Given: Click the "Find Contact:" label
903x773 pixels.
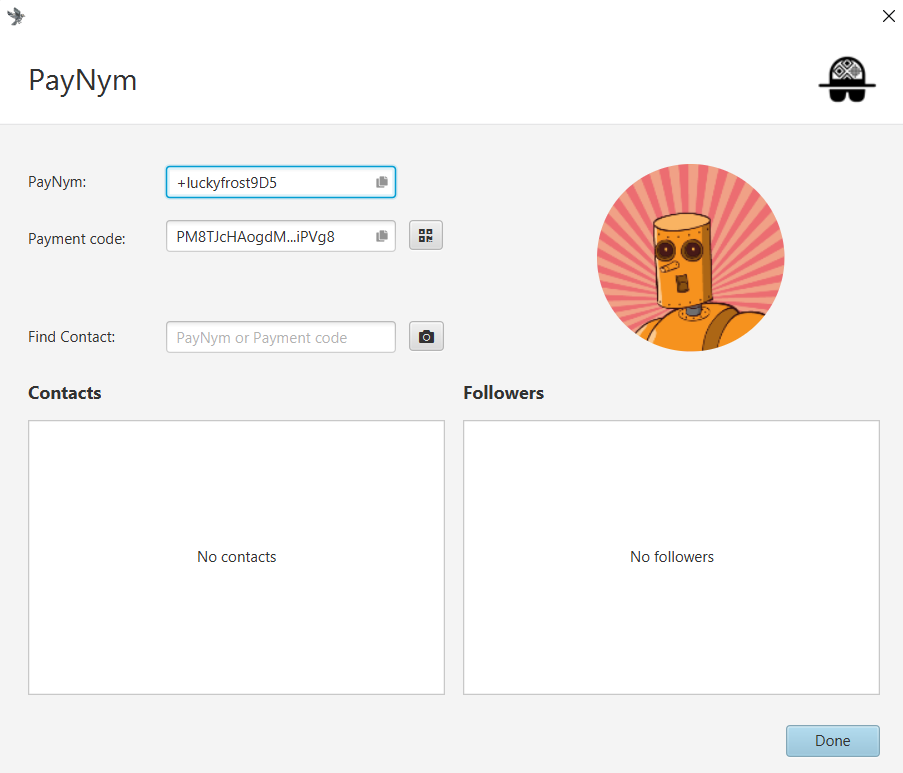Looking at the screenshot, I should coord(72,337).
